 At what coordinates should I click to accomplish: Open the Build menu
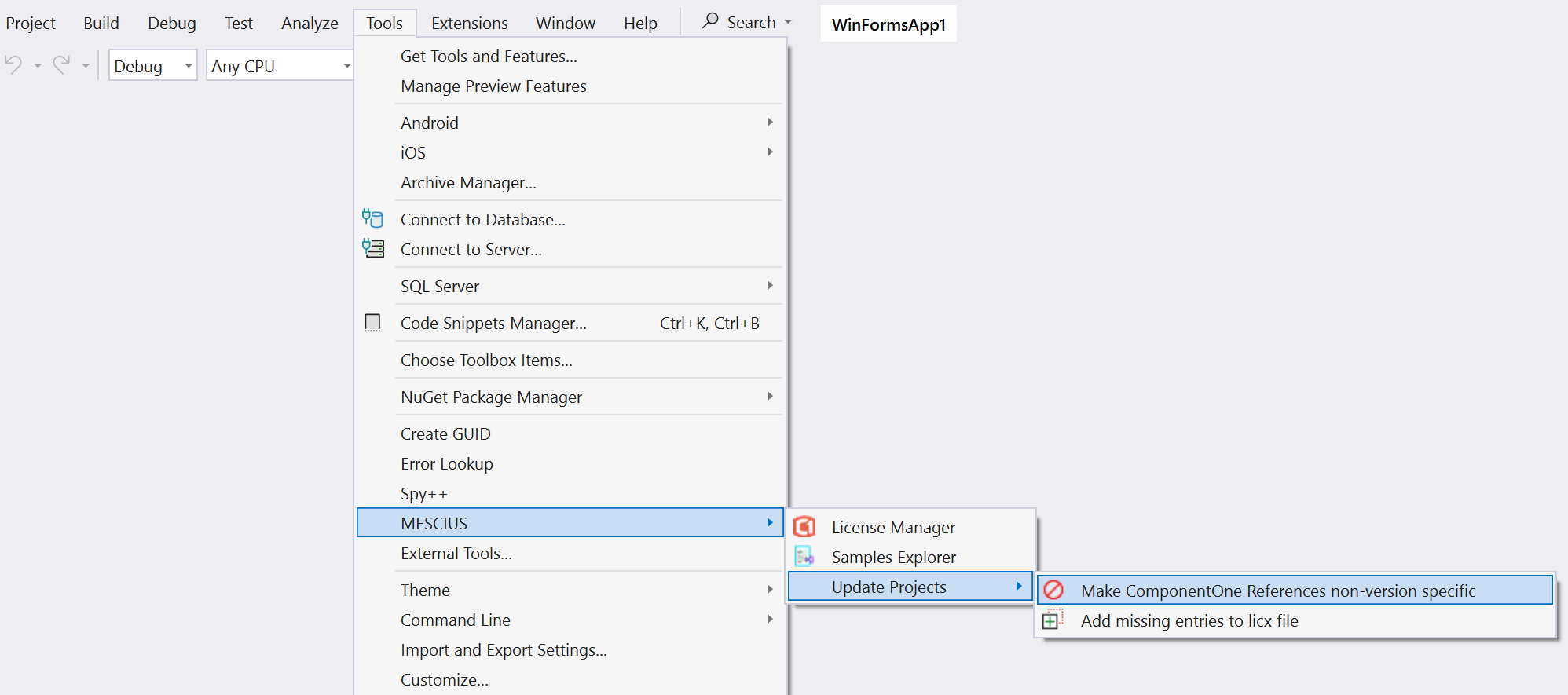(x=101, y=23)
